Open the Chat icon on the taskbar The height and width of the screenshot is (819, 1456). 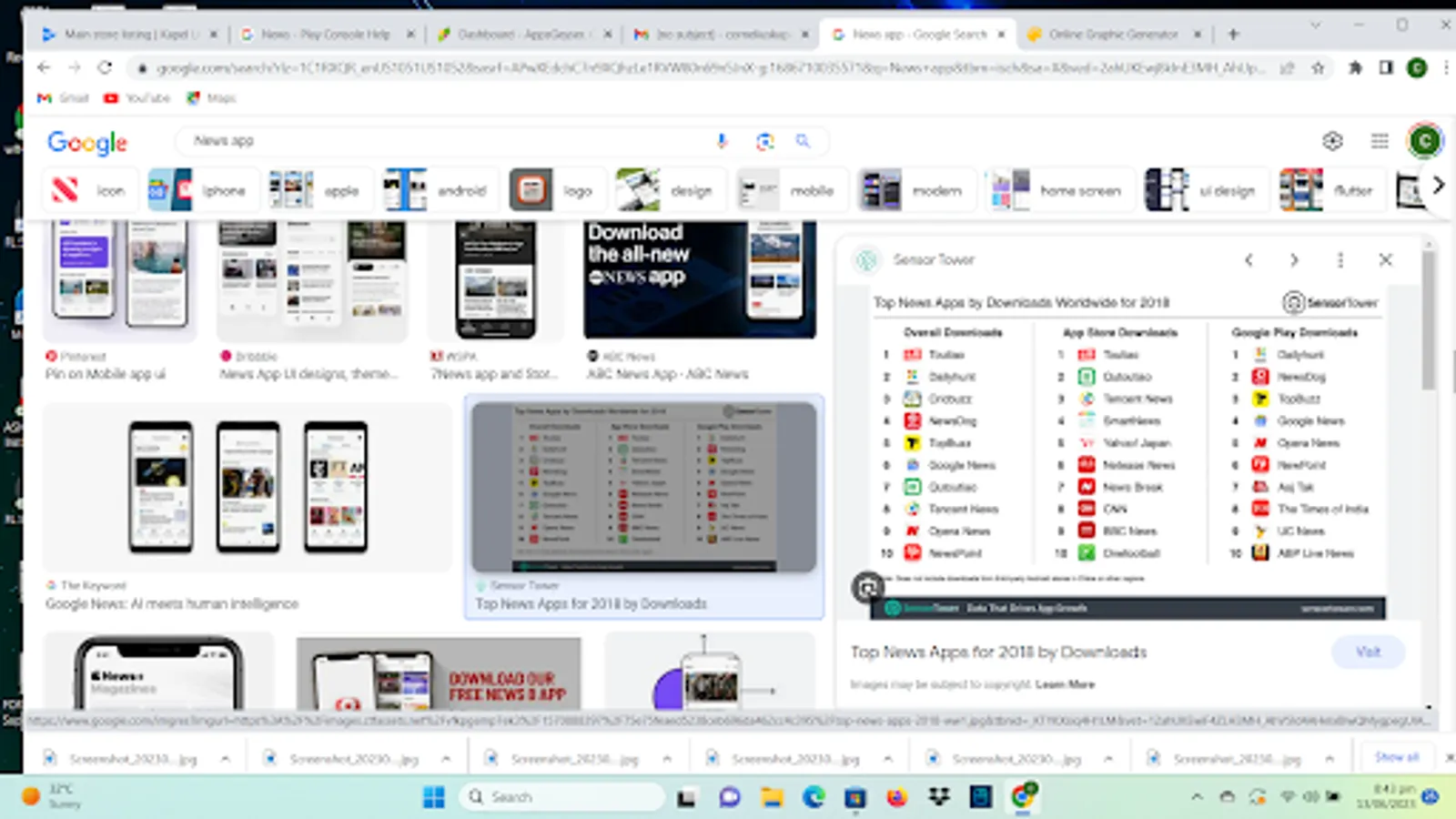tap(730, 797)
